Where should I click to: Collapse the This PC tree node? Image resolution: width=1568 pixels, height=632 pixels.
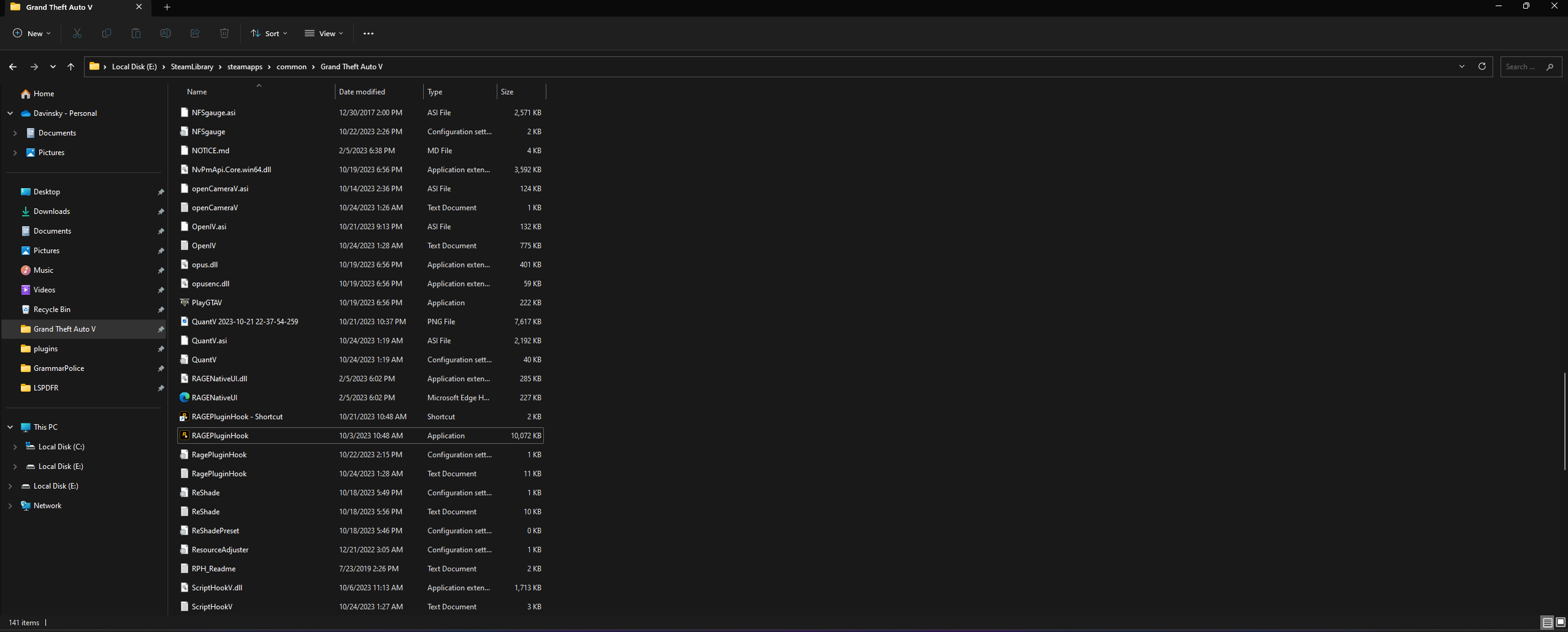tap(10, 427)
